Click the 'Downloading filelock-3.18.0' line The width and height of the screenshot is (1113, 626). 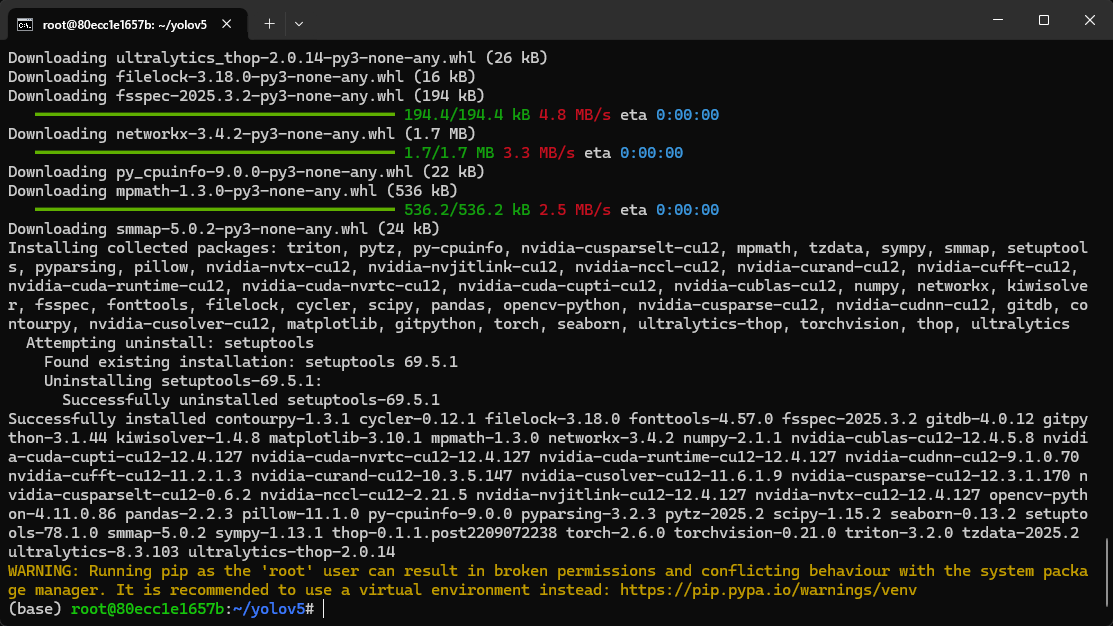pyautogui.click(x=241, y=77)
